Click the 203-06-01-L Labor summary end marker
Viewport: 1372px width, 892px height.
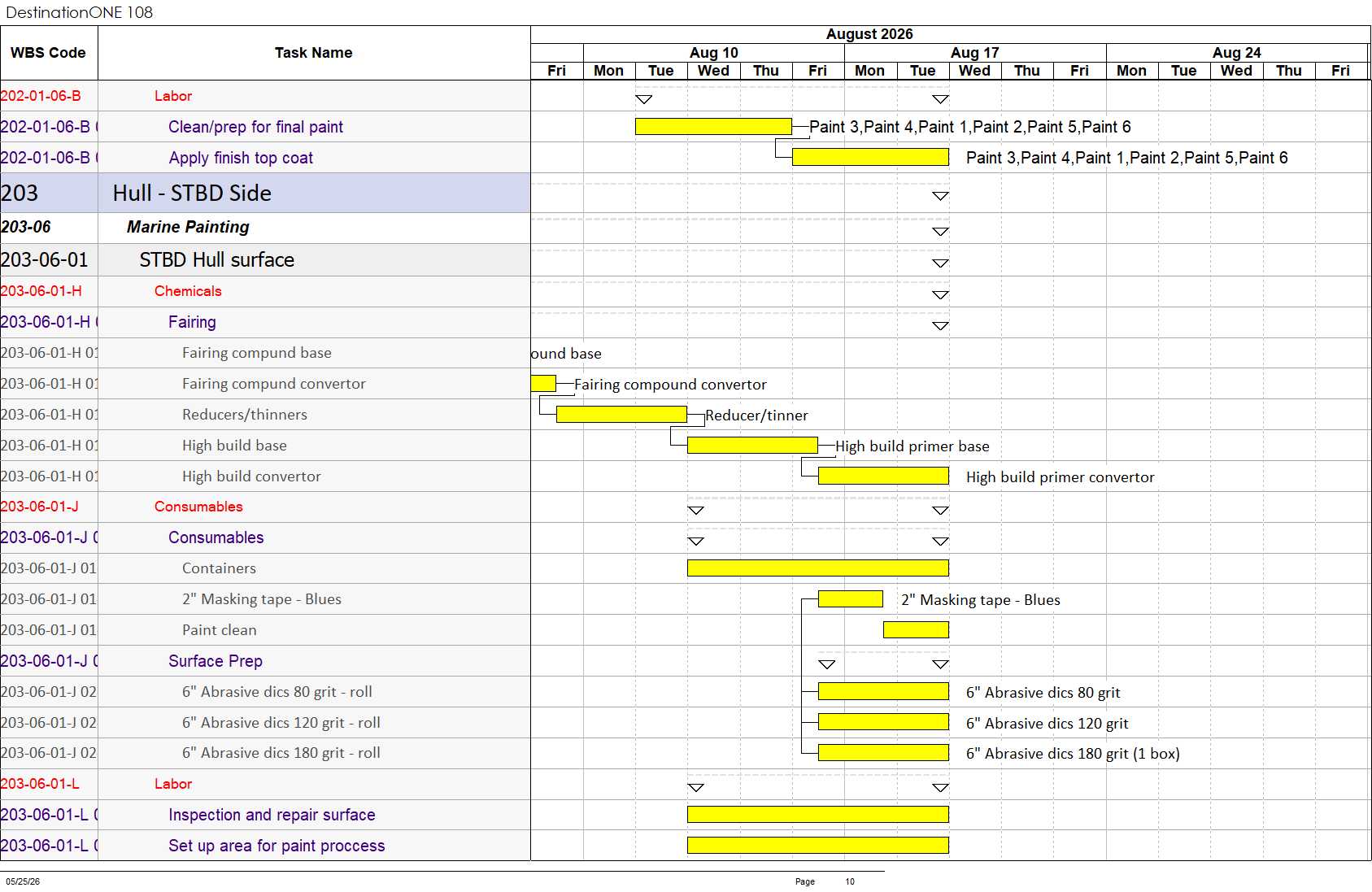coord(940,788)
